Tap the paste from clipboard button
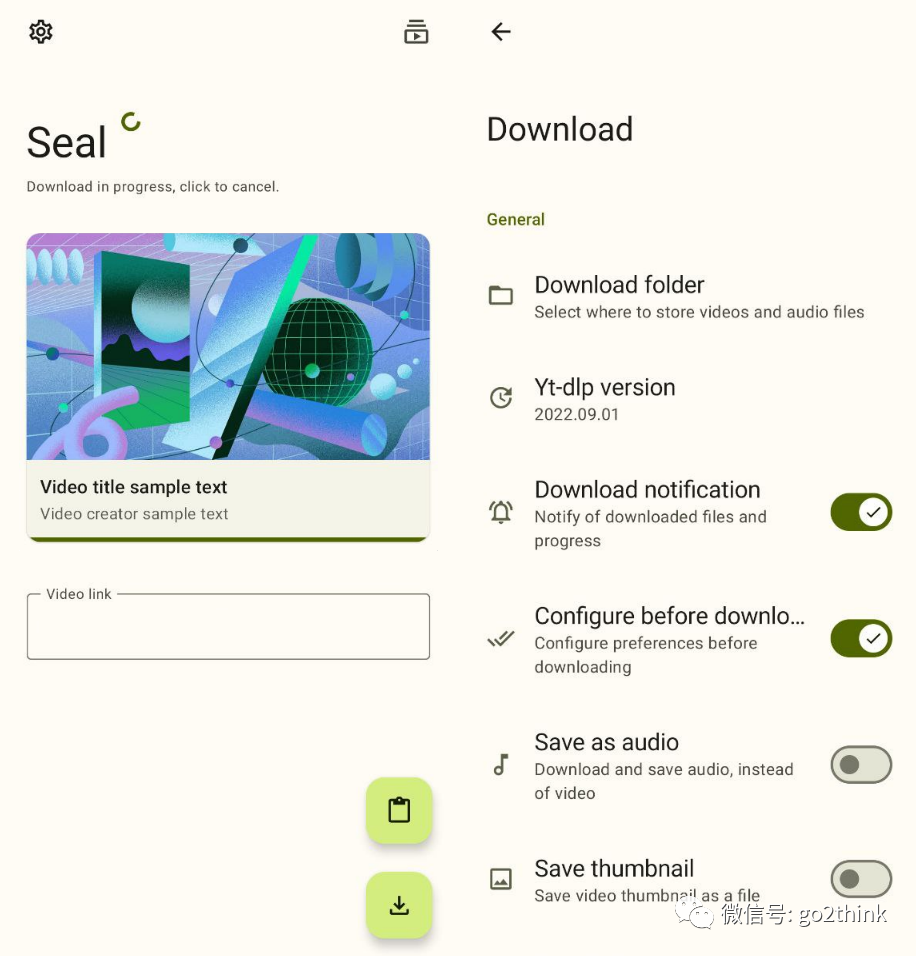Screen dimensions: 916x956 pos(399,810)
